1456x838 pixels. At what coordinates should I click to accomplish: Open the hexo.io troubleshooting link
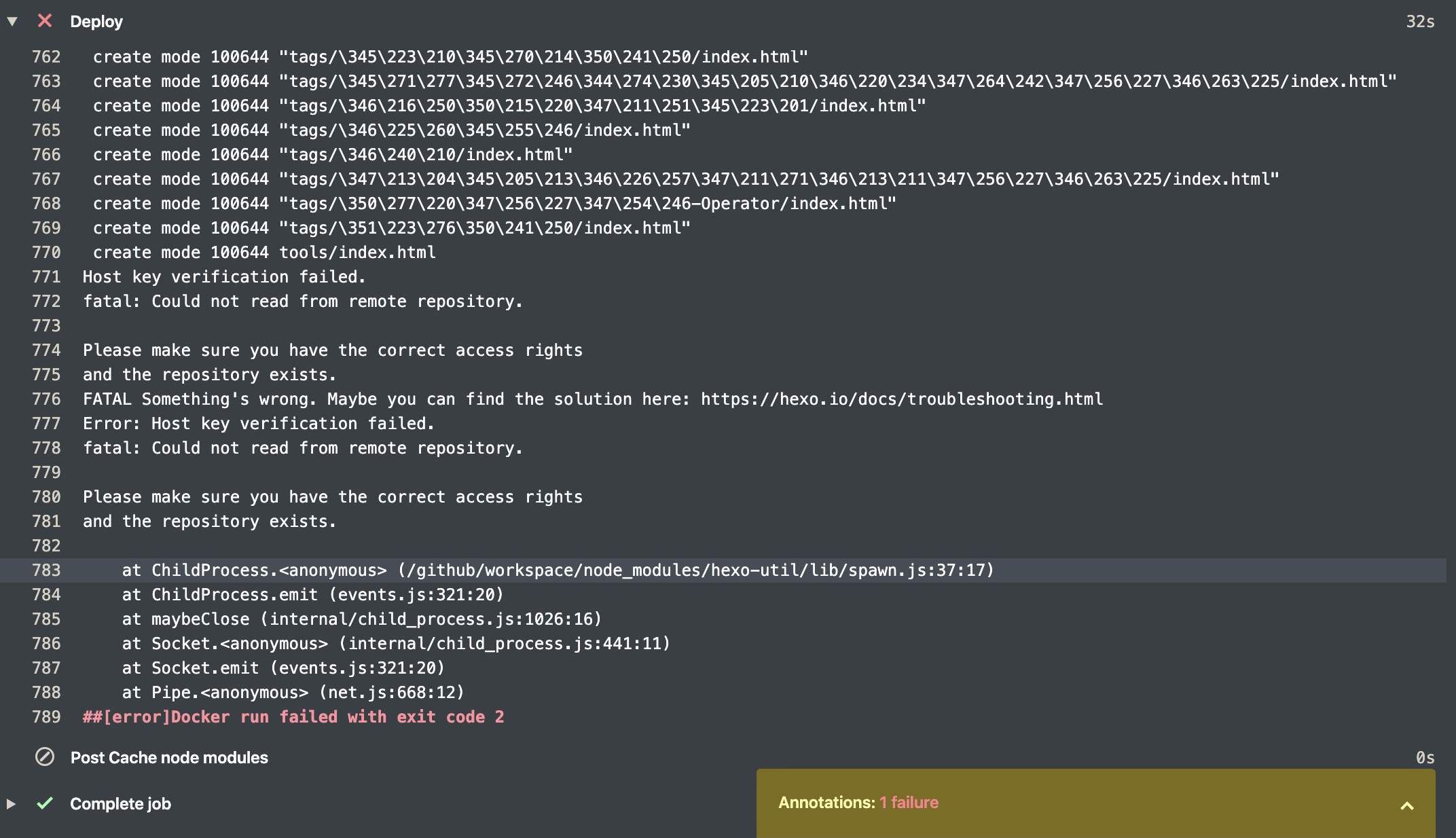coord(902,399)
